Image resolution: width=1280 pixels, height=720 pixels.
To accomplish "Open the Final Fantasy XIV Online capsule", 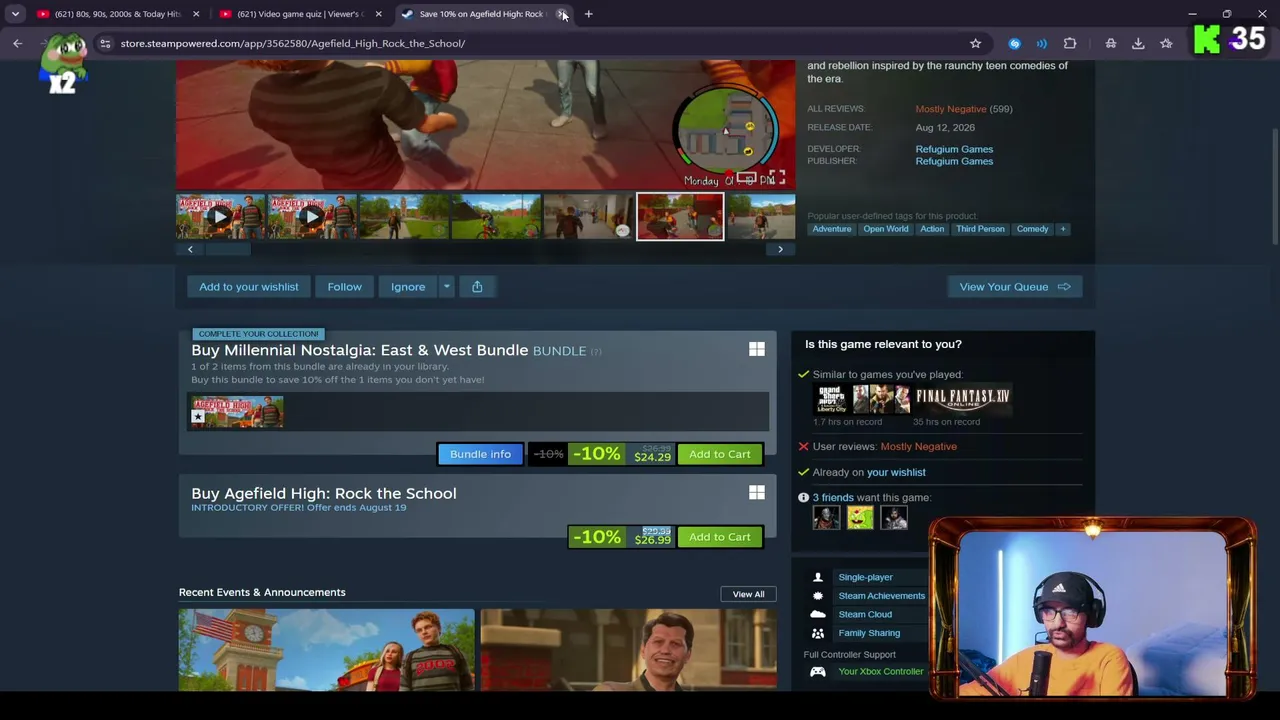I will [x=963, y=400].
